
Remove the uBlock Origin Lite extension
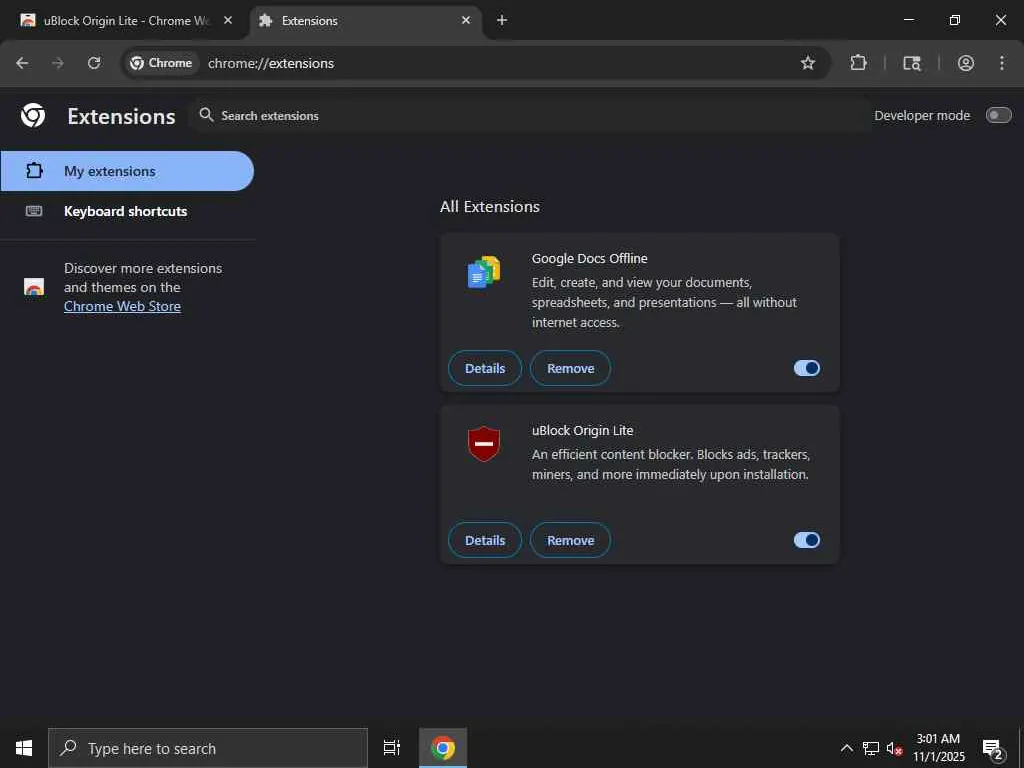pos(570,540)
